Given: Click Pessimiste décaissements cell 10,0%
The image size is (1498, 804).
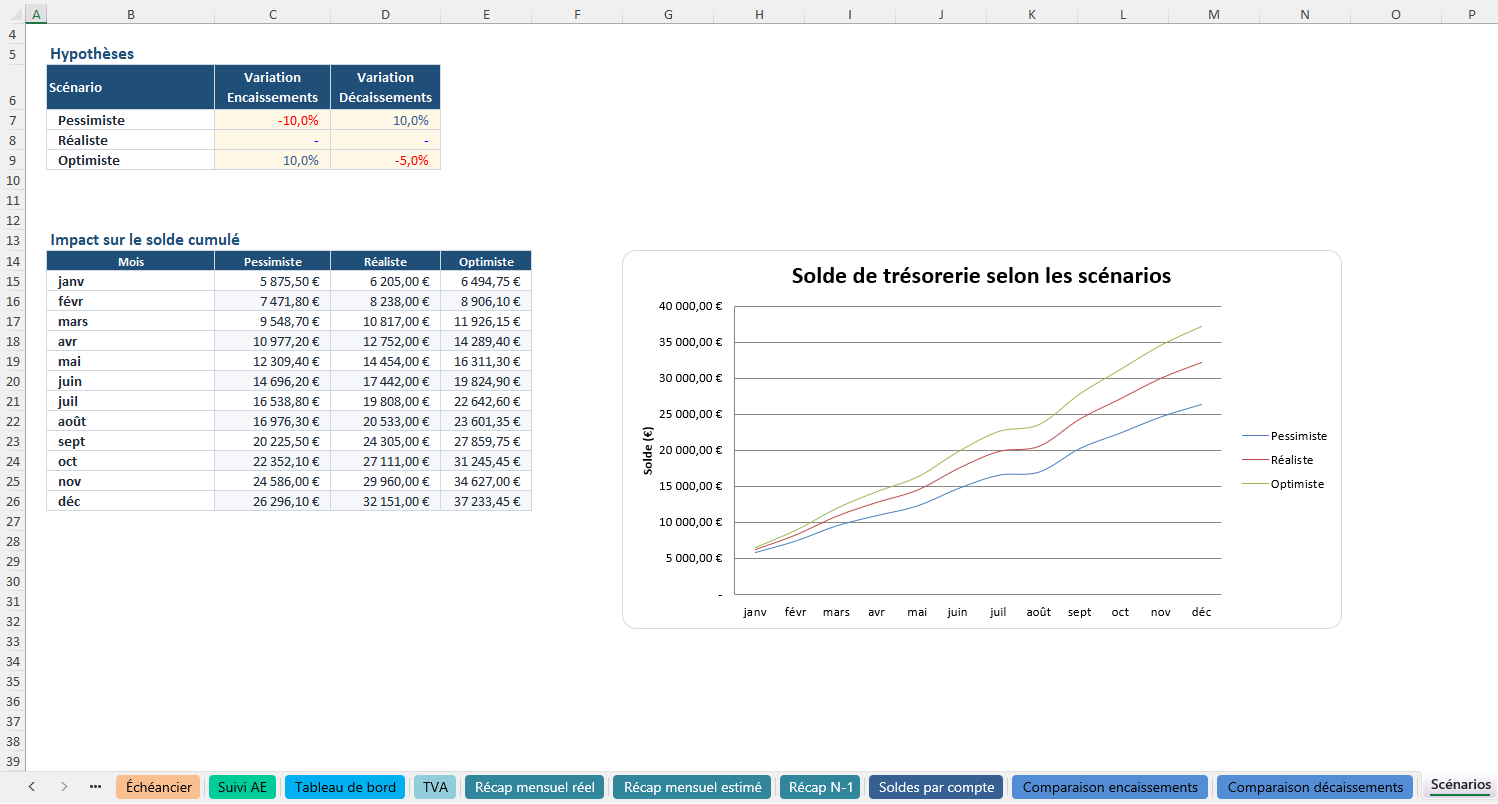Looking at the screenshot, I should click(385, 120).
